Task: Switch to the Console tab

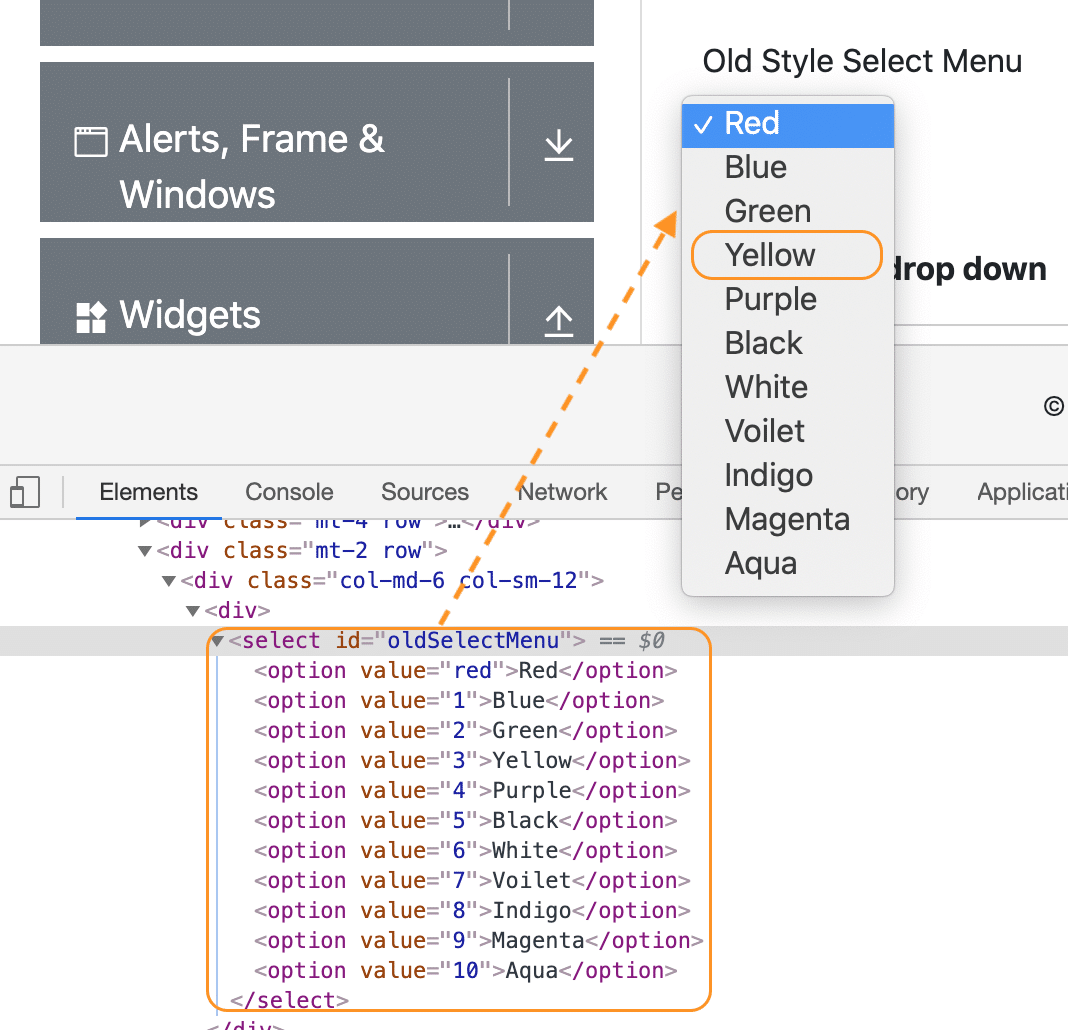Action: (288, 491)
